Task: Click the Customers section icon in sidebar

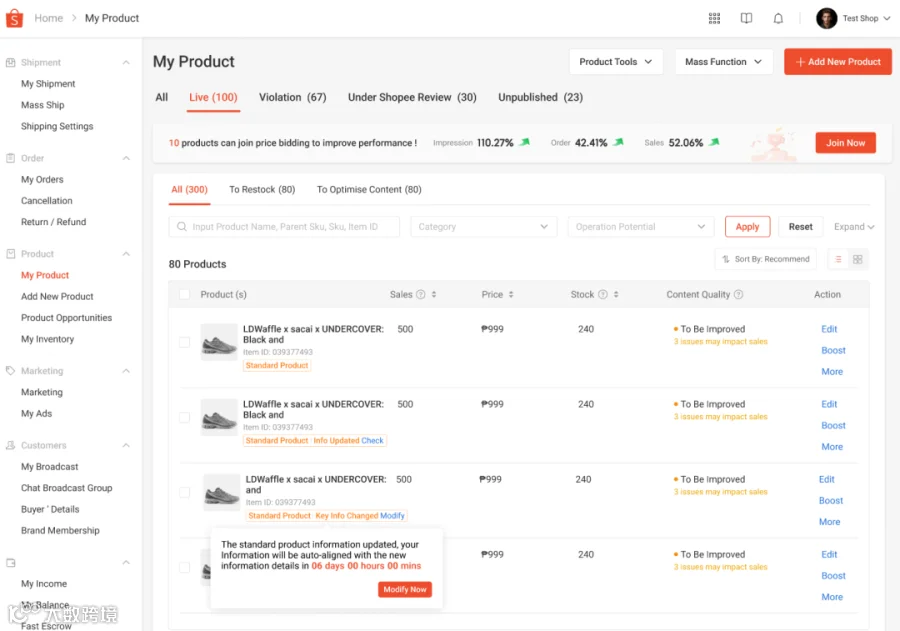Action: tap(10, 446)
